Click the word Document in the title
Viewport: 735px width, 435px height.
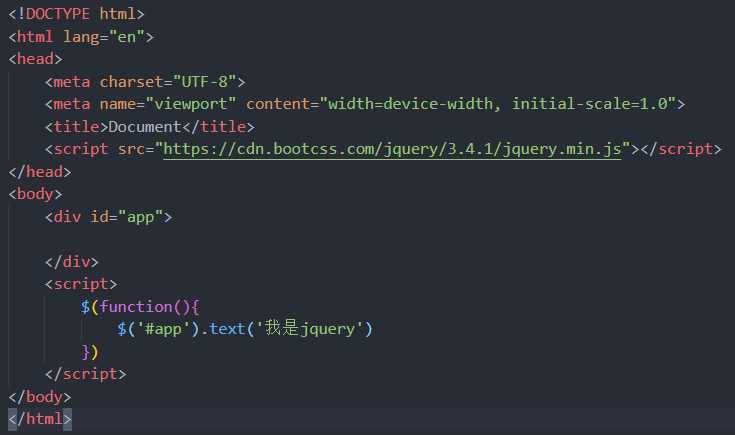[145, 127]
